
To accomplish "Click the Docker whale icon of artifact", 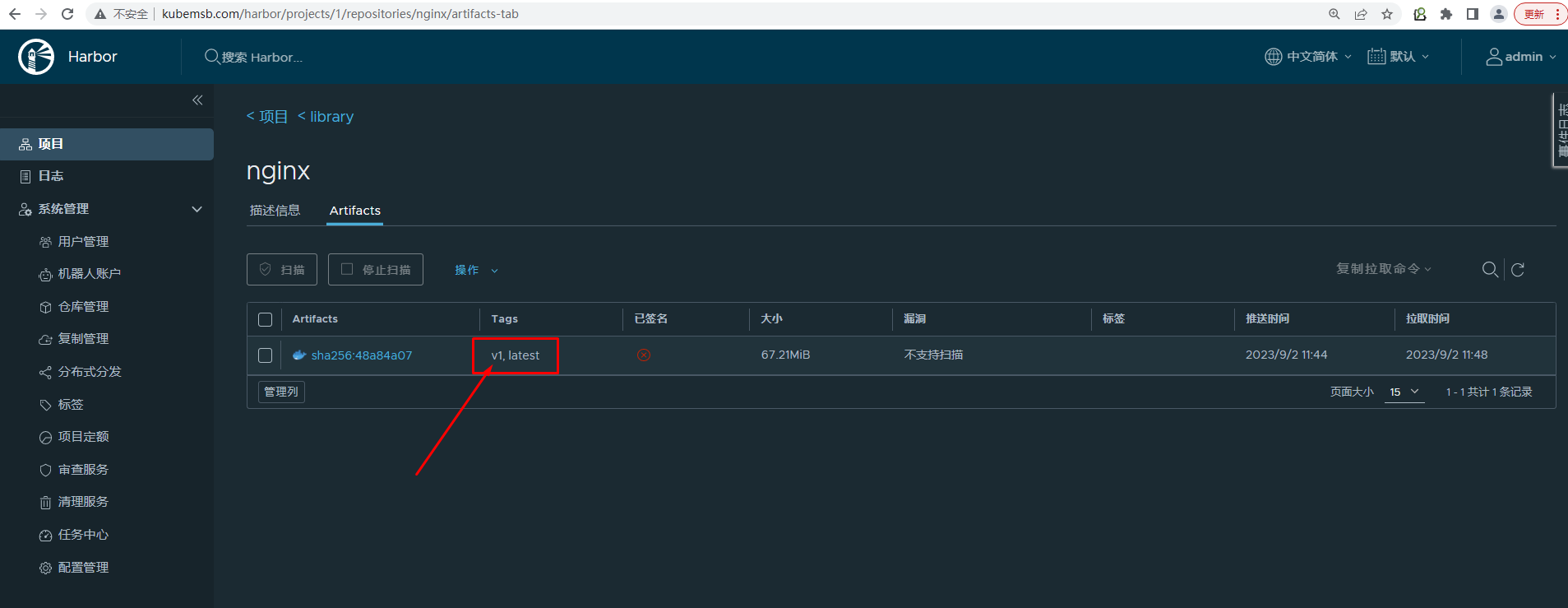I will 299,355.
